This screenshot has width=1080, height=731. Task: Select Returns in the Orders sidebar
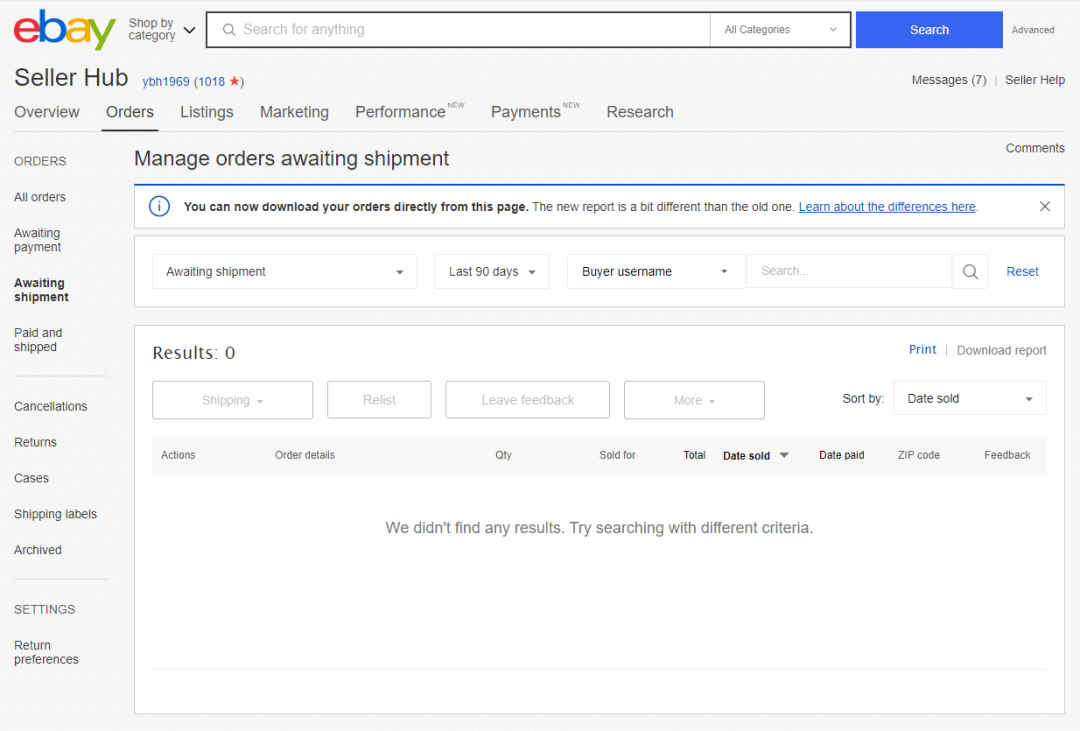(x=35, y=442)
